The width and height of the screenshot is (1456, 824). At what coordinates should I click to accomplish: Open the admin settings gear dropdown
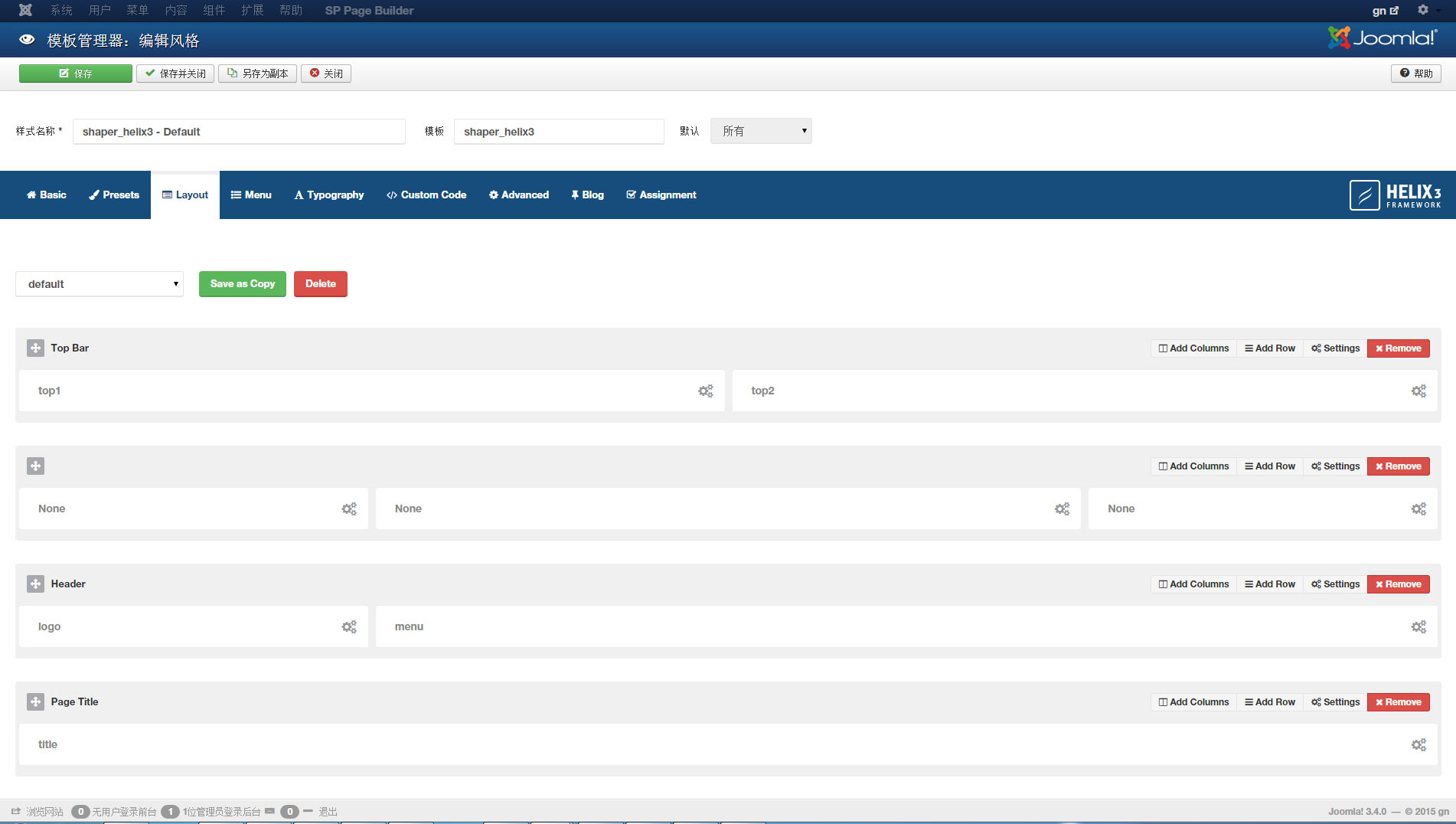(x=1424, y=10)
